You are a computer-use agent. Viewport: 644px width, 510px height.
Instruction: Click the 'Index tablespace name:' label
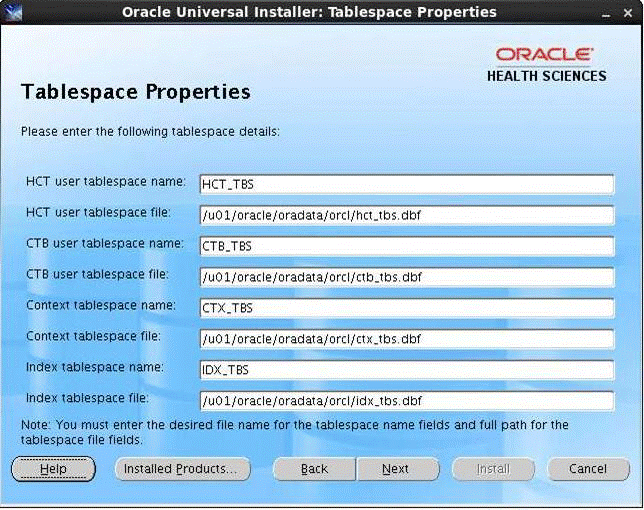(x=94, y=367)
